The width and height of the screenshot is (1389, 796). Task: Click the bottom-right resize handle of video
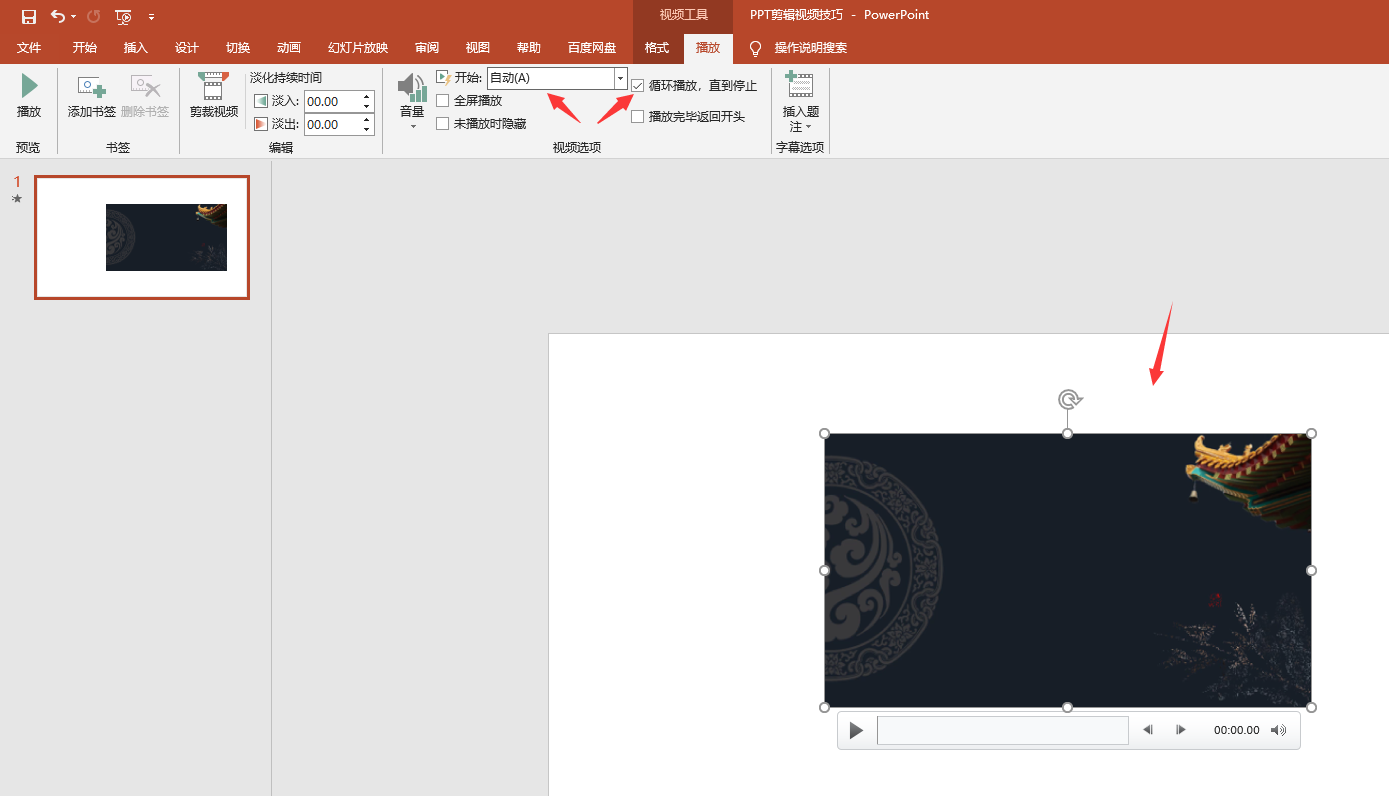click(x=1311, y=707)
